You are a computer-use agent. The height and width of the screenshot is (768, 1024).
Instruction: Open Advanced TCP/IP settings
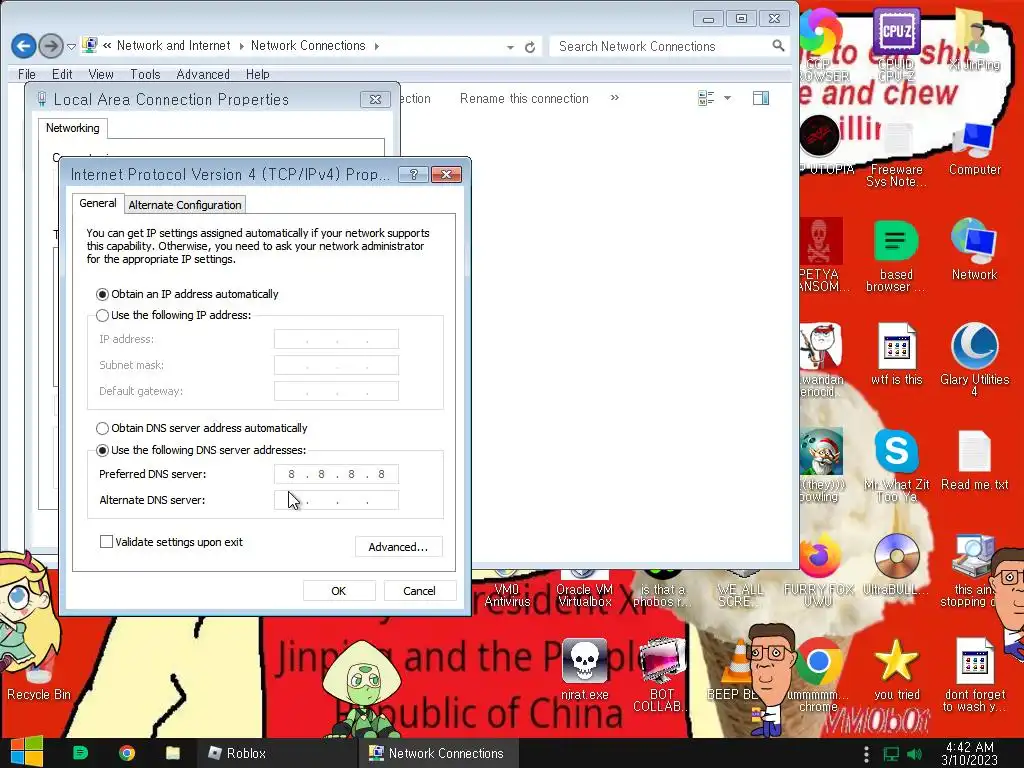coord(398,547)
